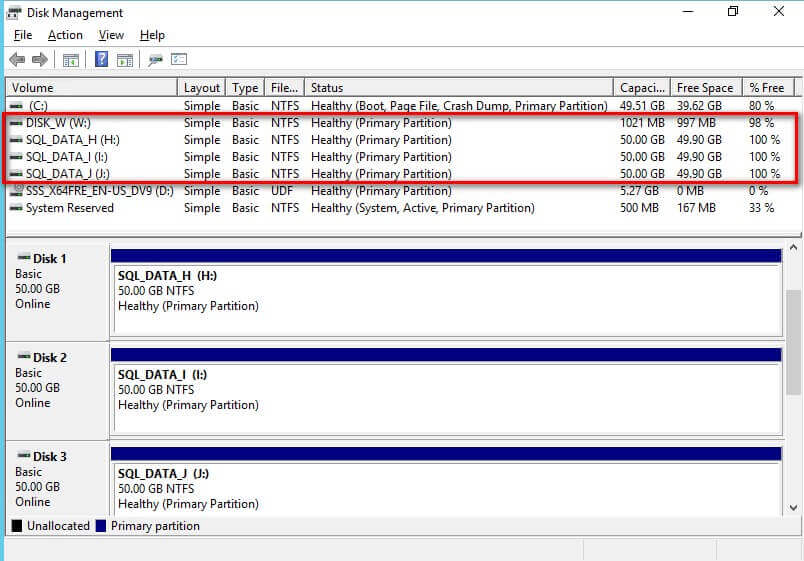The height and width of the screenshot is (561, 804).
Task: Open the Action menu
Action: click(65, 35)
